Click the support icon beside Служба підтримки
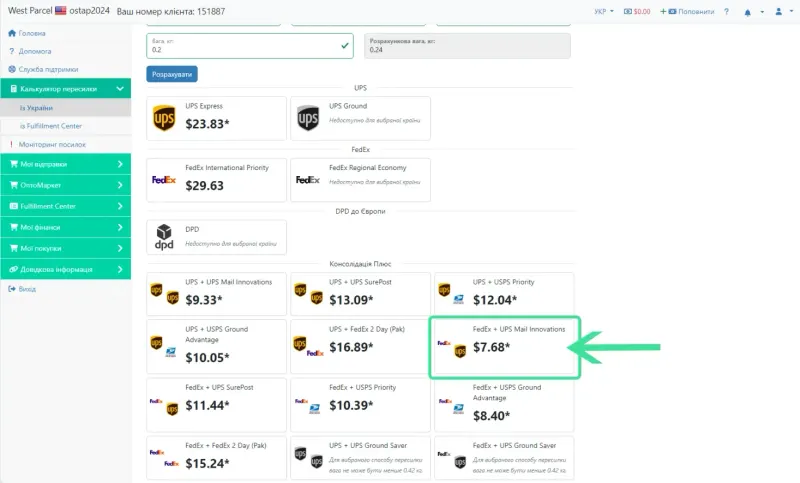Viewport: 800px width, 483px height. pos(12,69)
